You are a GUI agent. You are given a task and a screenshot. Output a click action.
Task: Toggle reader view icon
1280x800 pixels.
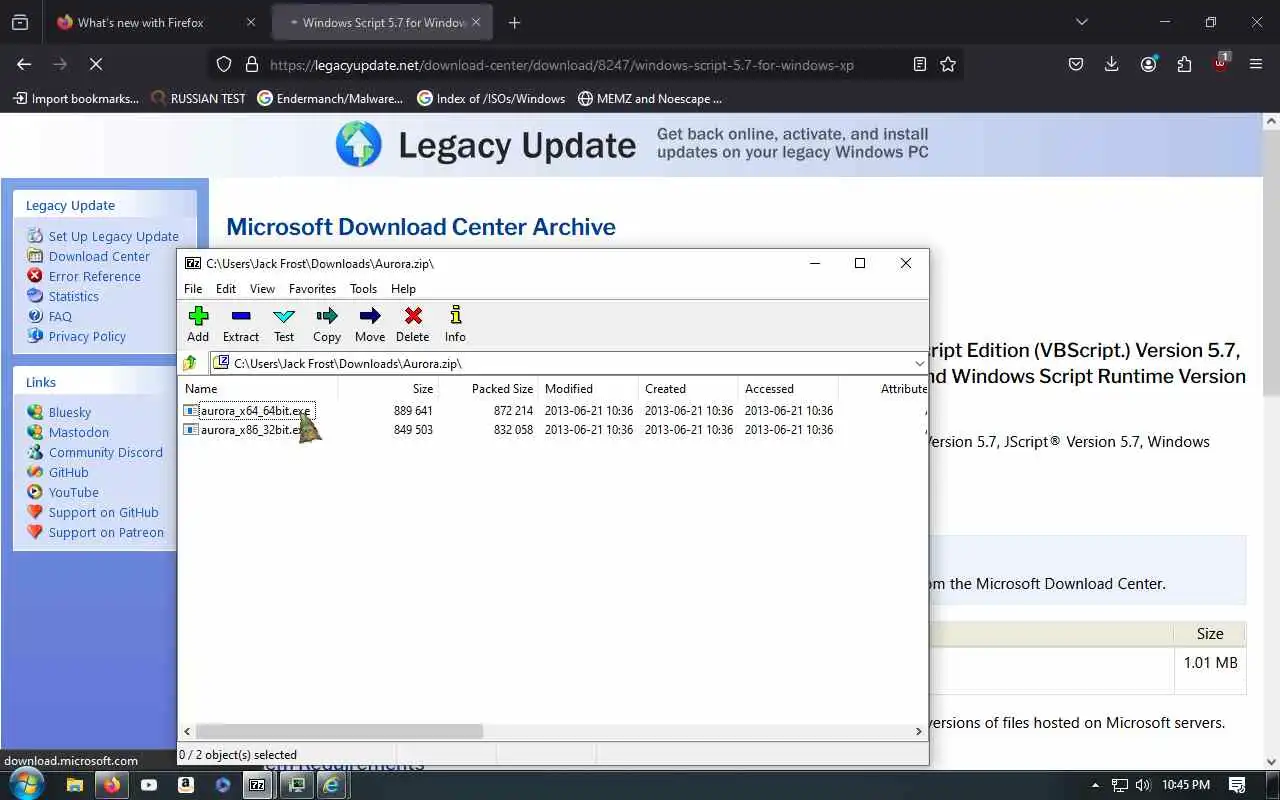(920, 64)
